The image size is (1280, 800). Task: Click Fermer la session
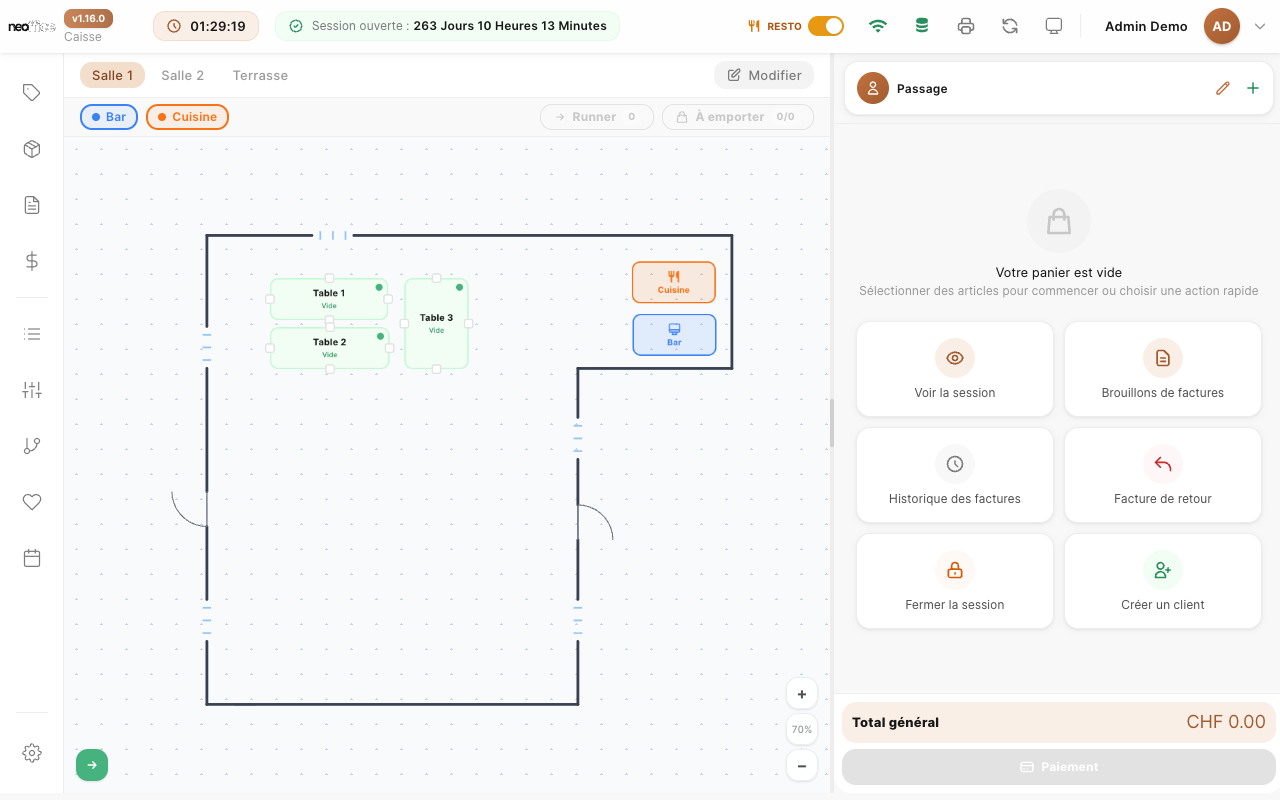pyautogui.click(x=955, y=581)
